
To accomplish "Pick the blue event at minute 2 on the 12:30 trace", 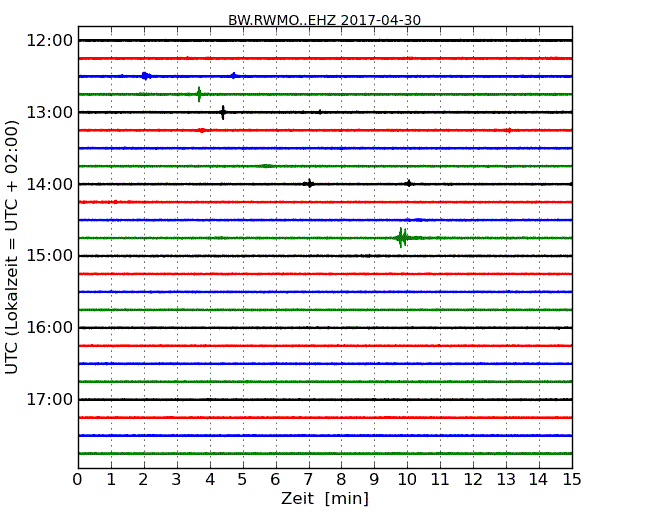I will coord(145,76).
